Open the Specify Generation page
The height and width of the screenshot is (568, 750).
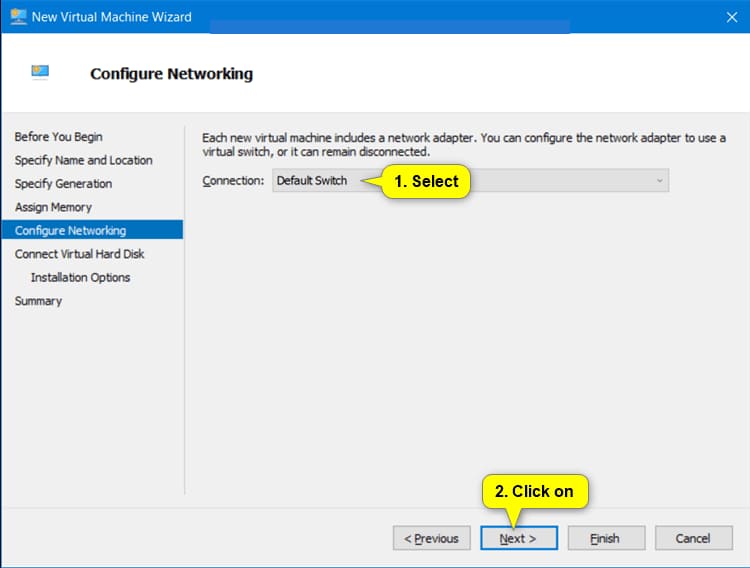(63, 184)
